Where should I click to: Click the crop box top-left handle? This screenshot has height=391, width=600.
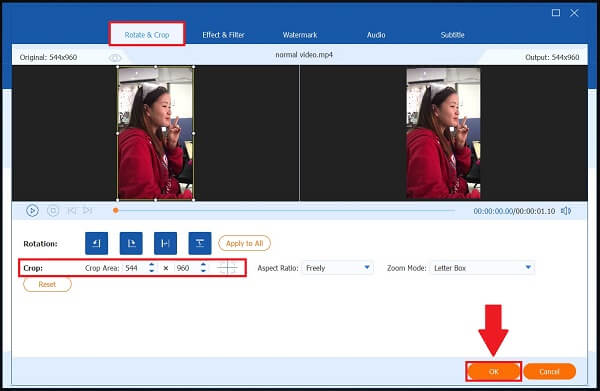[x=117, y=67]
